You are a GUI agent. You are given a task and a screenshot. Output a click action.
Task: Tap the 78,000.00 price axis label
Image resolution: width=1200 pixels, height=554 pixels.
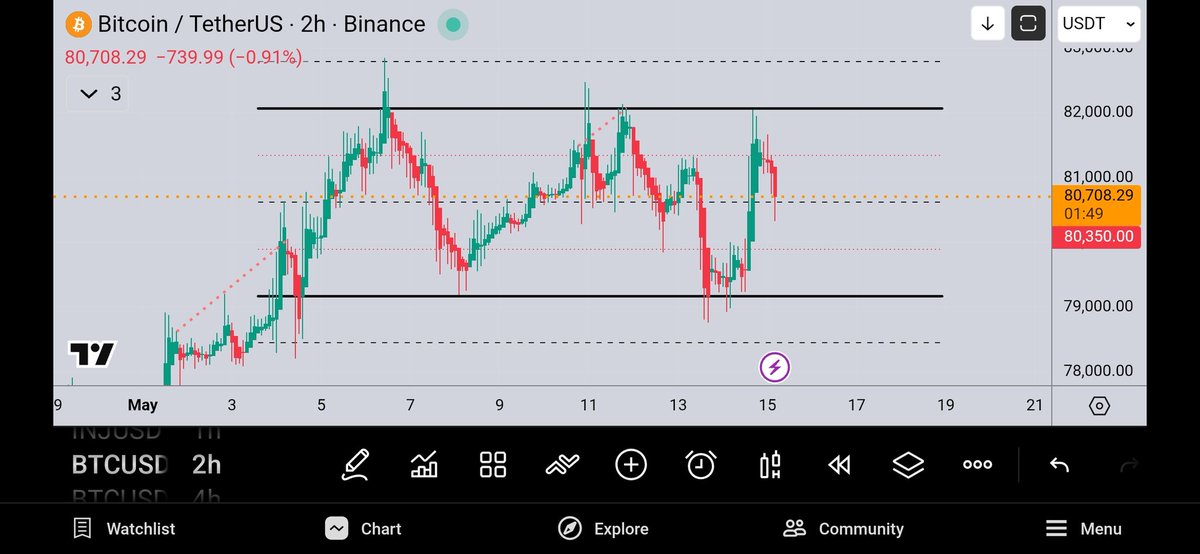click(1098, 371)
